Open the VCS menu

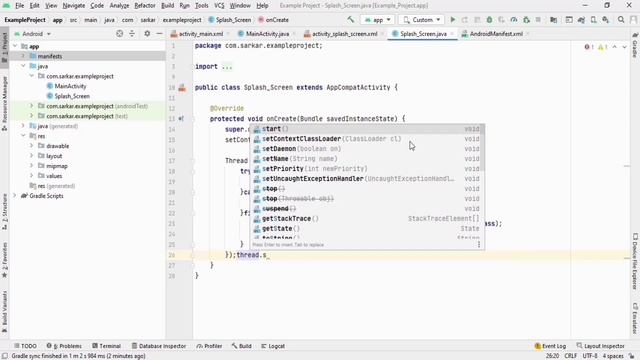[x=219, y=6]
